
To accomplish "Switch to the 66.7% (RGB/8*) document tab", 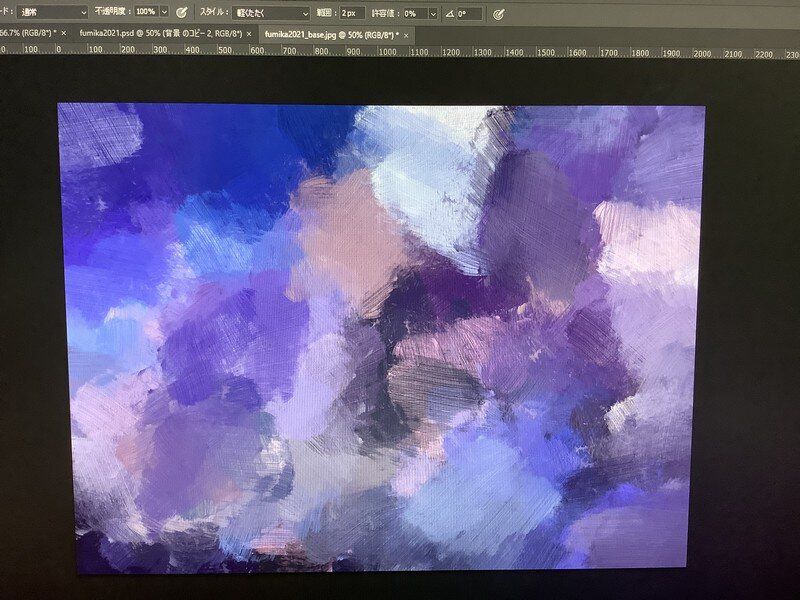I will tap(25, 33).
